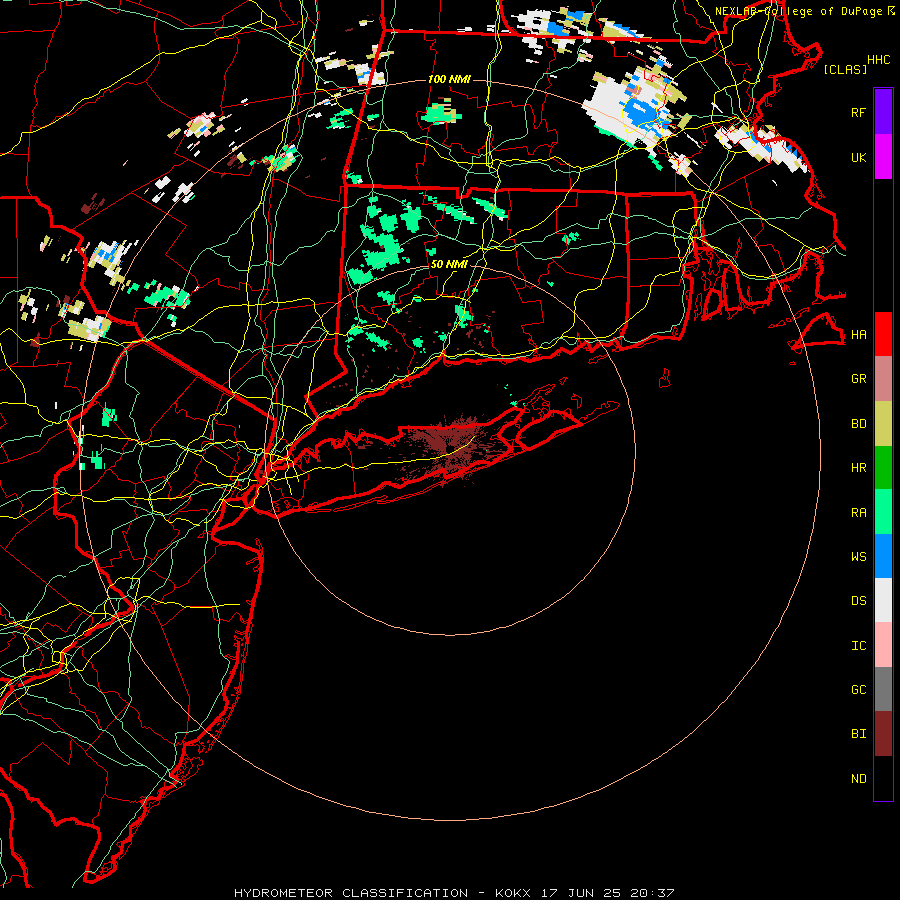Click the 'HYDROMETEOR CLASSIFICATION' title text
This screenshot has width=900, height=900.
[351, 893]
